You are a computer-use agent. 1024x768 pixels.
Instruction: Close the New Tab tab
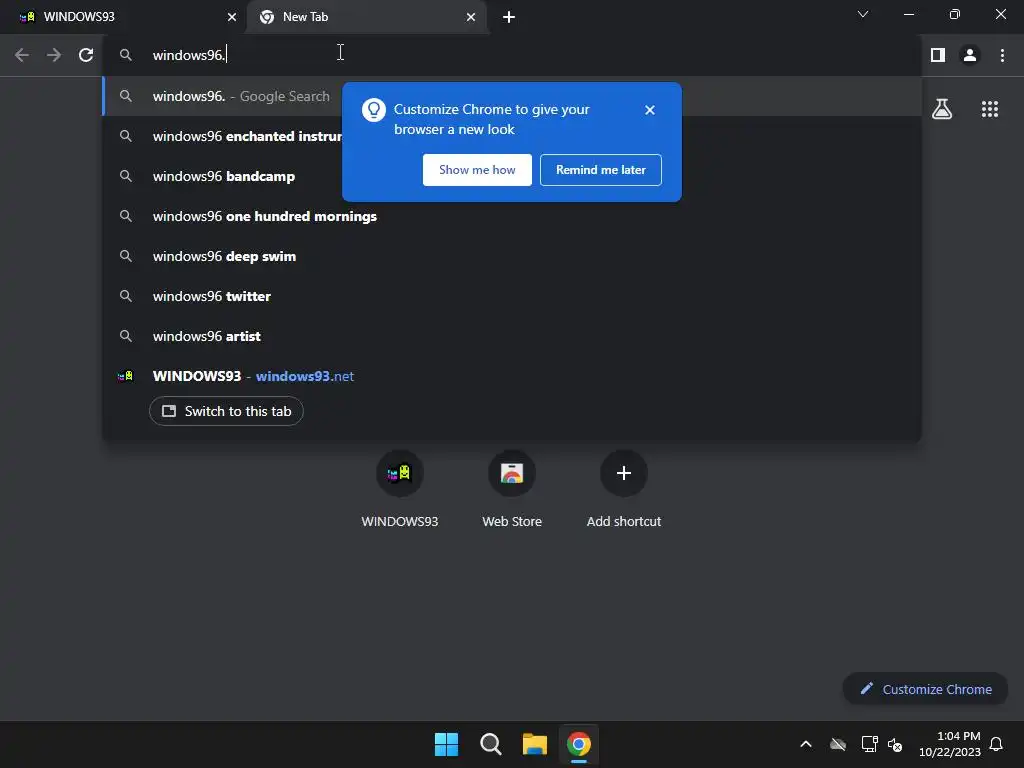pyautogui.click(x=470, y=17)
